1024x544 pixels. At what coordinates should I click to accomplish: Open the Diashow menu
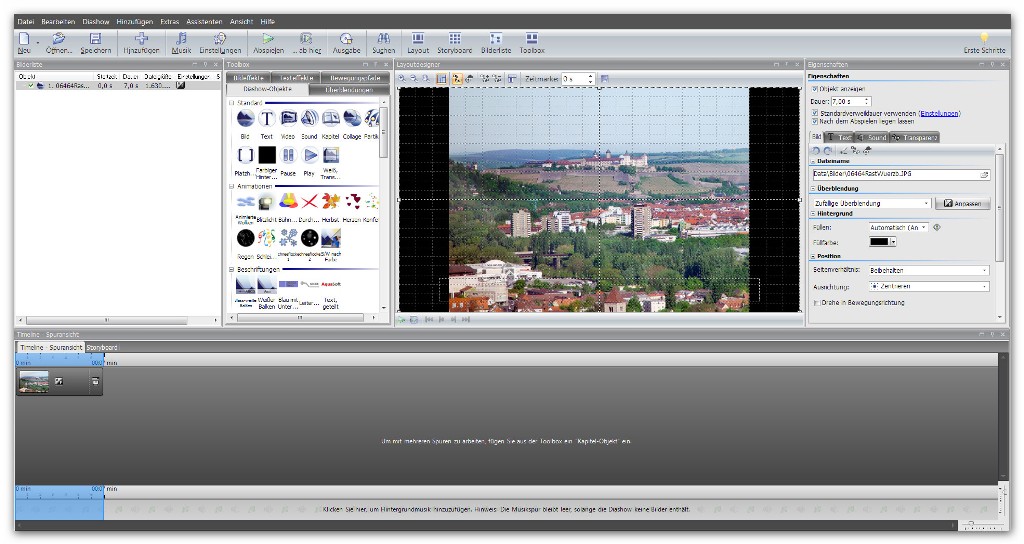click(96, 21)
